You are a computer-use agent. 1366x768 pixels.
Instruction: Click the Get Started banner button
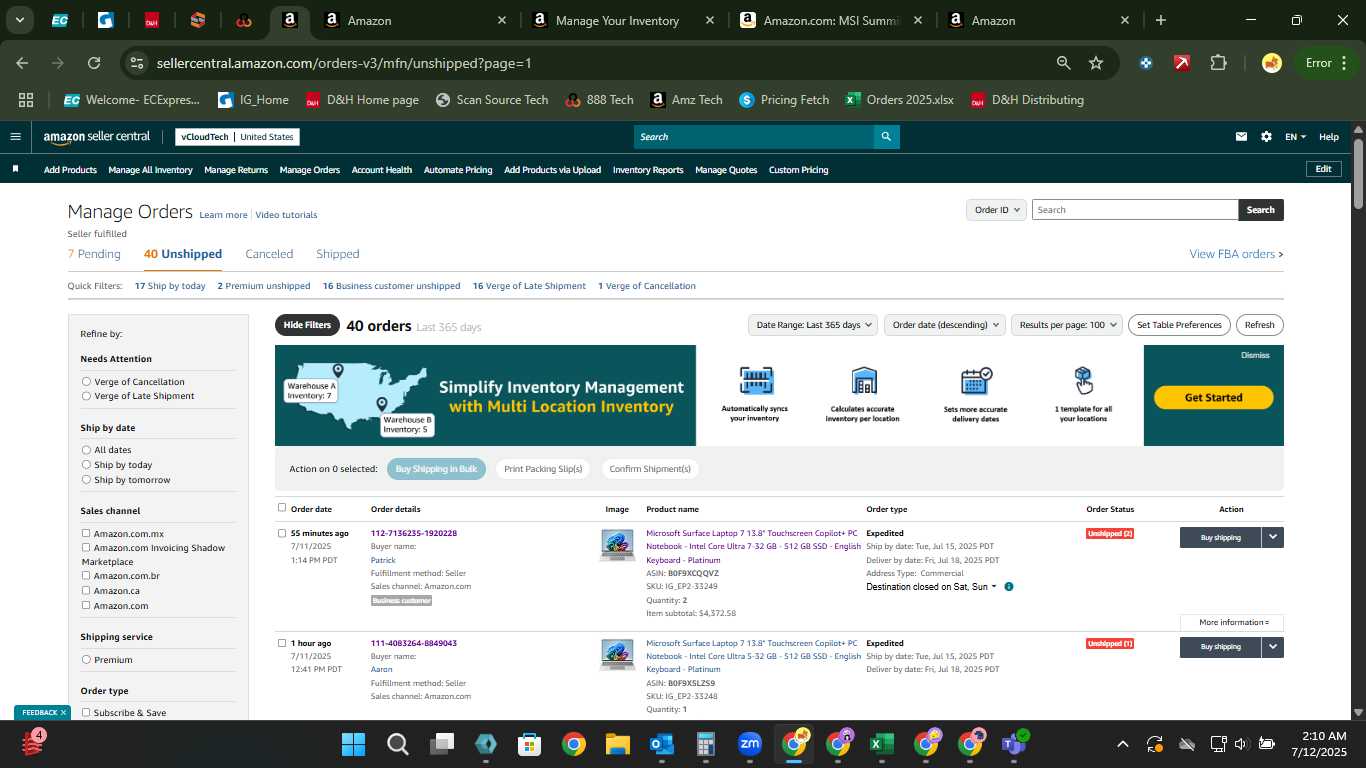1213,397
